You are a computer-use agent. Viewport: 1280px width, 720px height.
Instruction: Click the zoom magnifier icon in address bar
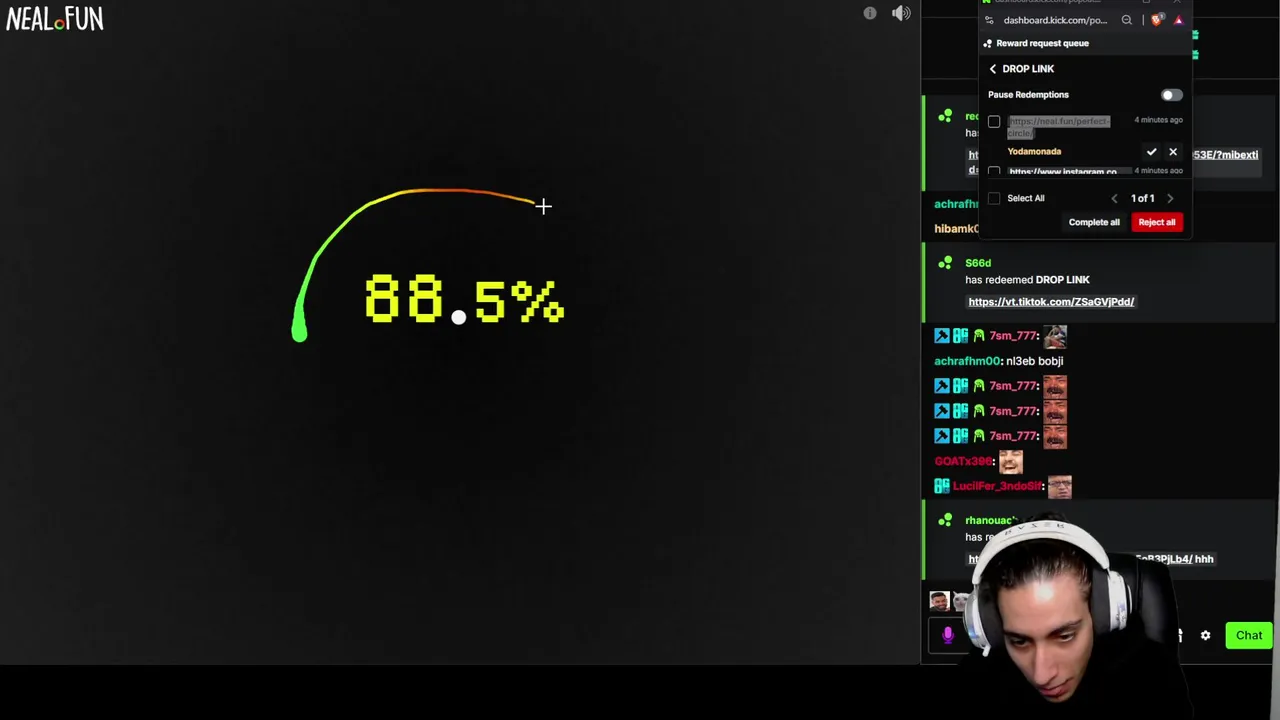point(1127,20)
